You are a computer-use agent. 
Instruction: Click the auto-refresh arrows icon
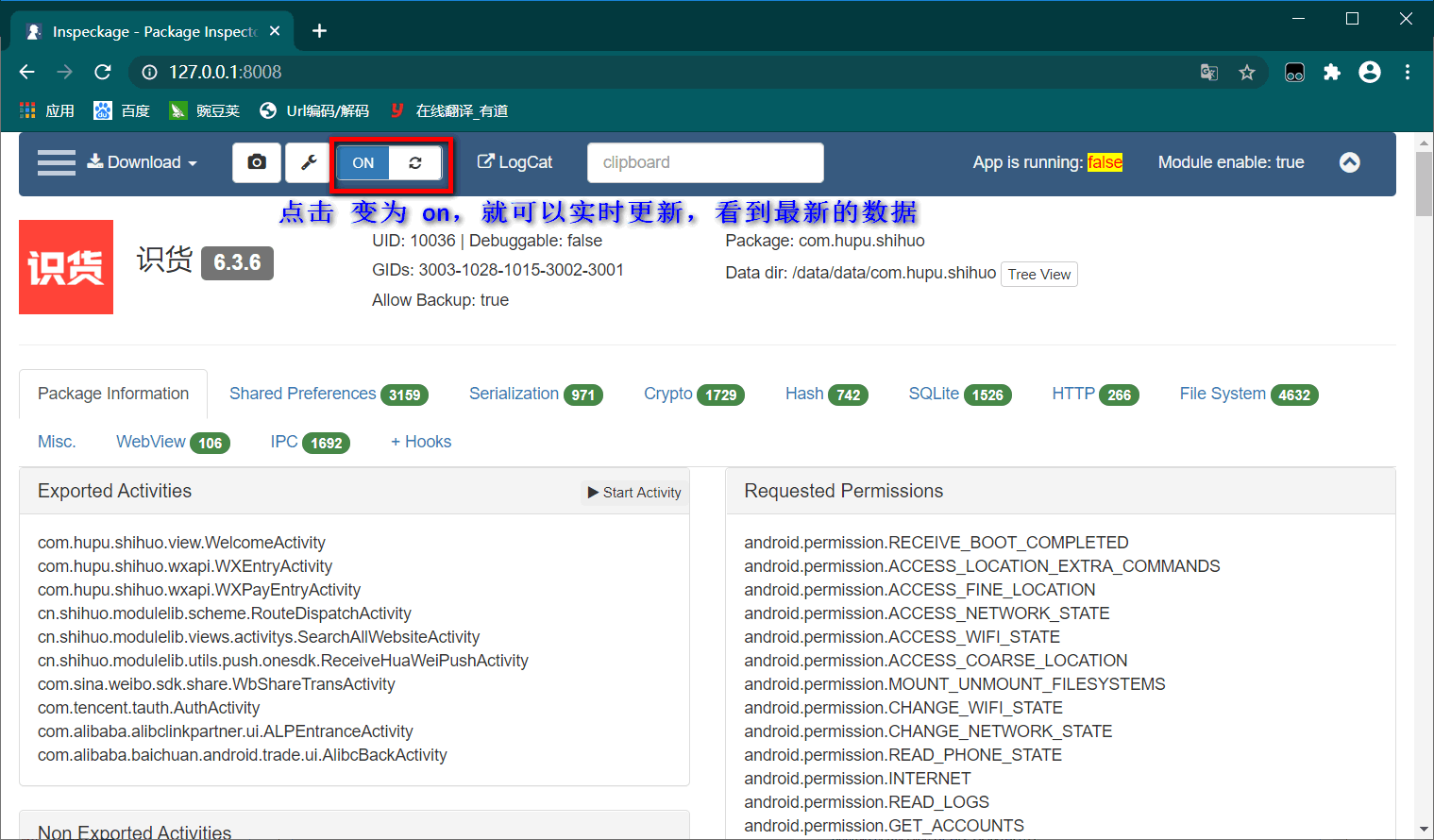click(x=415, y=162)
